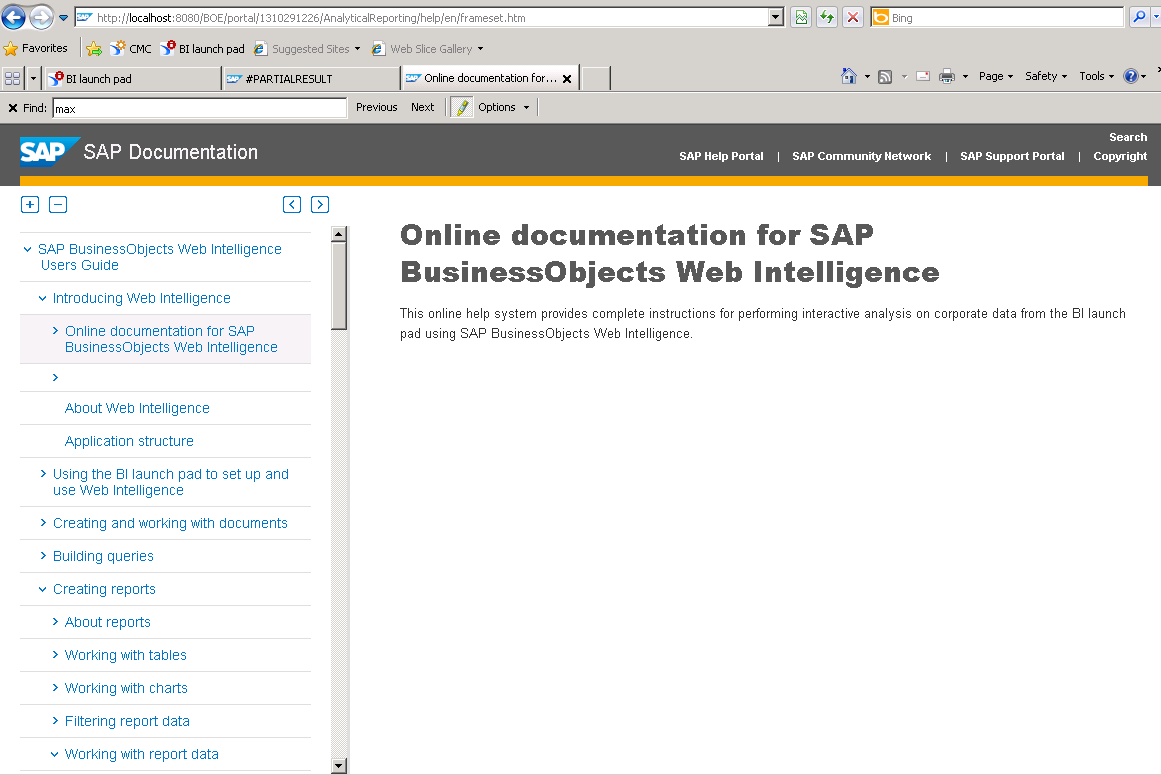Click the search magnifier icon
Image resolution: width=1161 pixels, height=775 pixels.
pos(1140,18)
